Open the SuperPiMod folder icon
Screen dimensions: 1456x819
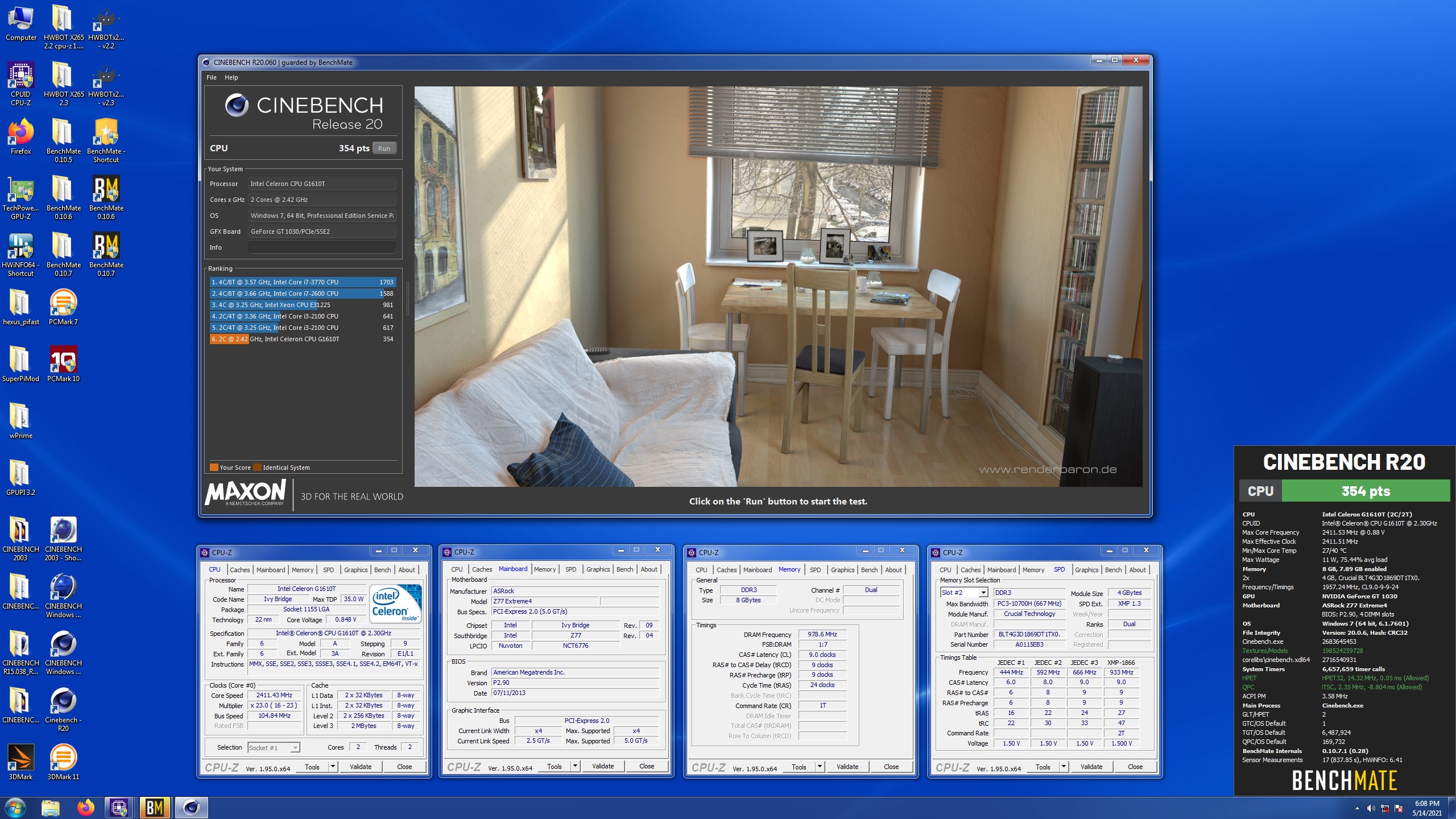tap(20, 364)
